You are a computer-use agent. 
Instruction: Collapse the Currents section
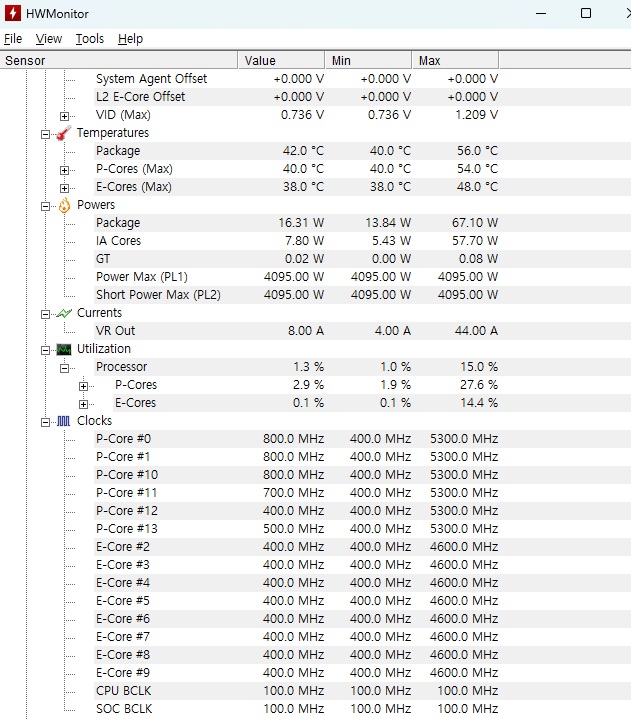pyautogui.click(x=45, y=314)
